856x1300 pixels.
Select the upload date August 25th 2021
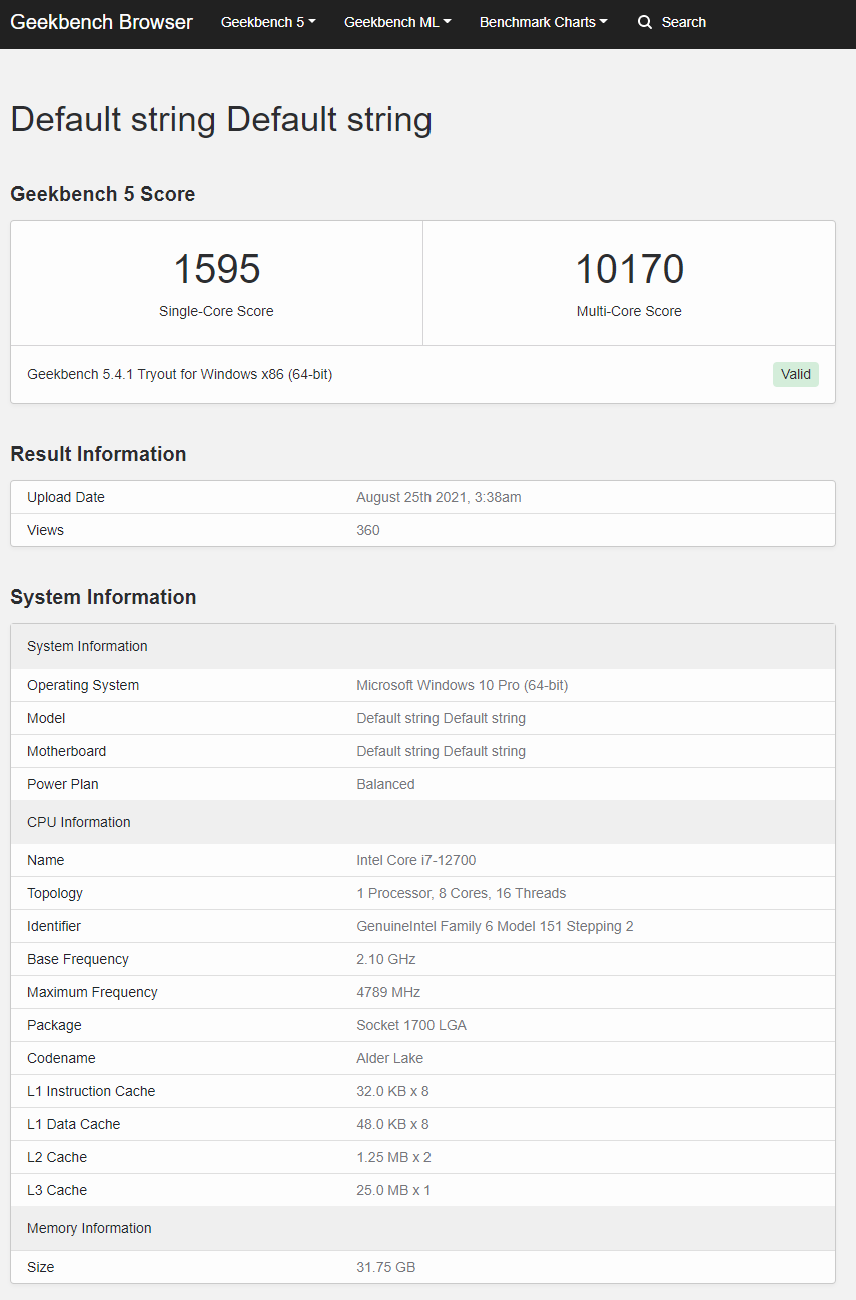click(x=439, y=497)
